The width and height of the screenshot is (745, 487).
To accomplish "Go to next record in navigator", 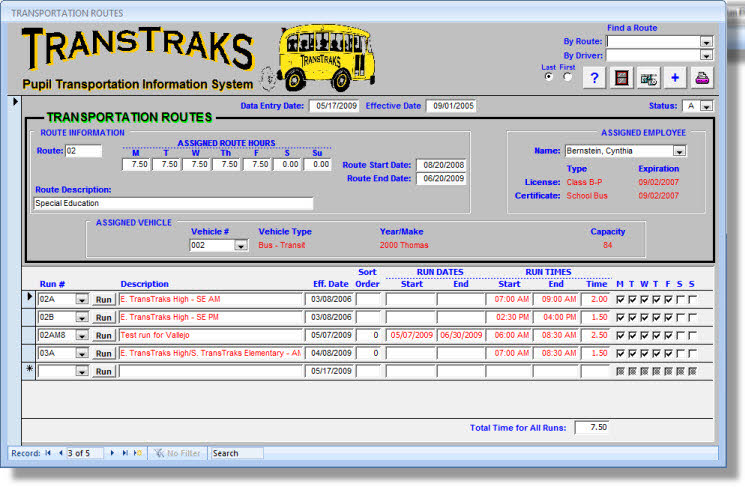I will 112,453.
